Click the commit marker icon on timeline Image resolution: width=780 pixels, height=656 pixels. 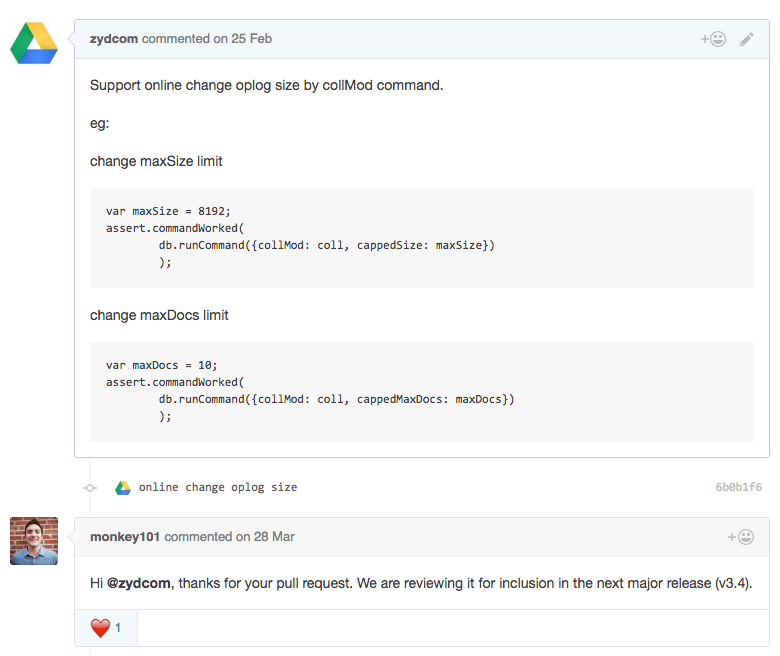pos(90,488)
